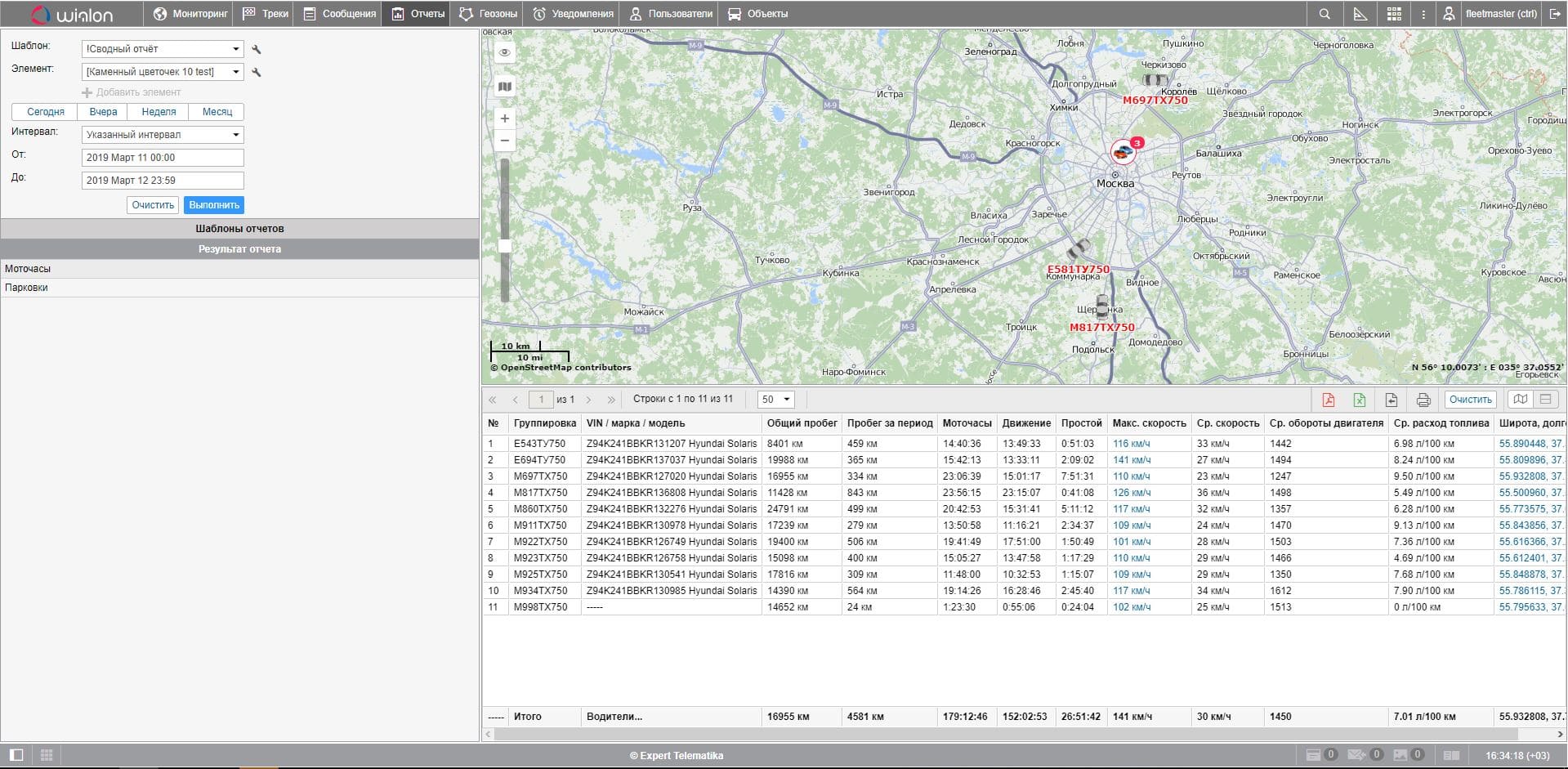The width and height of the screenshot is (1568, 769).
Task: Export the report to PDF
Action: pyautogui.click(x=1328, y=400)
